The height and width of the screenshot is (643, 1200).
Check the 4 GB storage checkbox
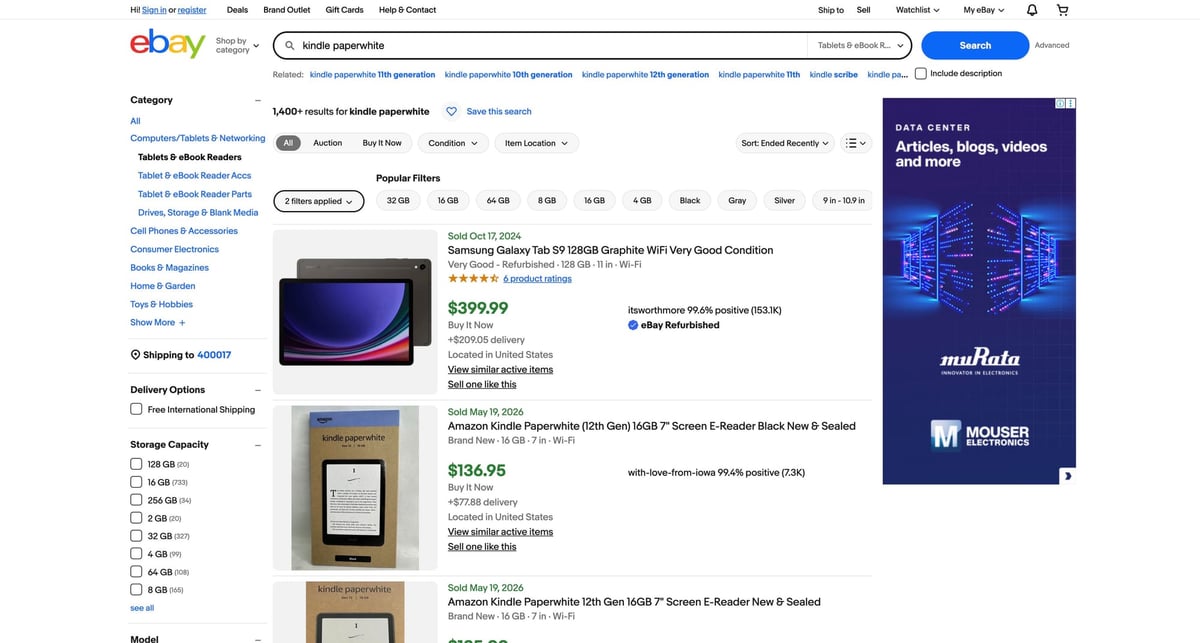point(136,554)
